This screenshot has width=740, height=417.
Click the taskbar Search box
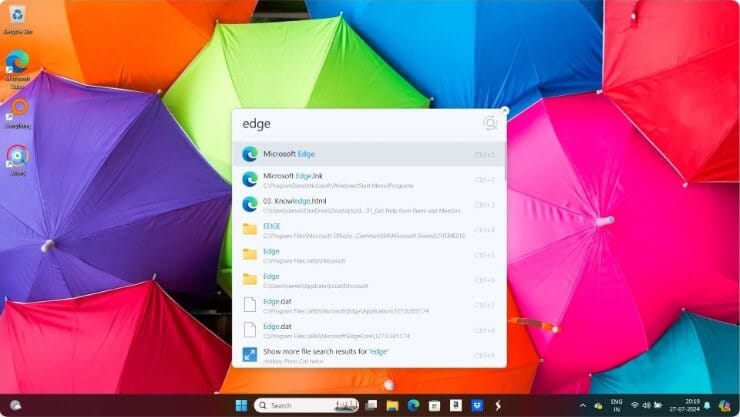[x=306, y=405]
